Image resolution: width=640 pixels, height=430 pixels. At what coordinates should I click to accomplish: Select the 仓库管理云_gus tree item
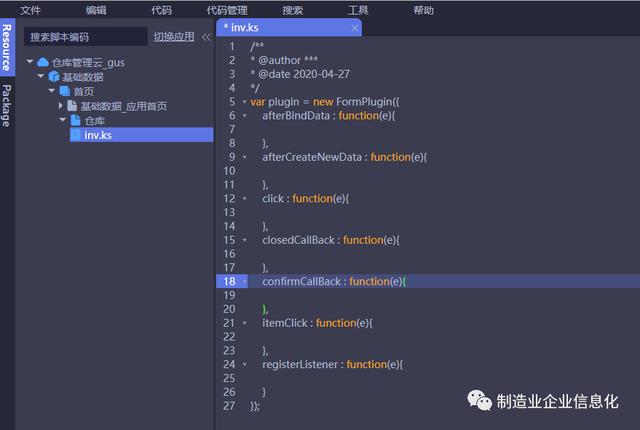pyautogui.click(x=88, y=62)
